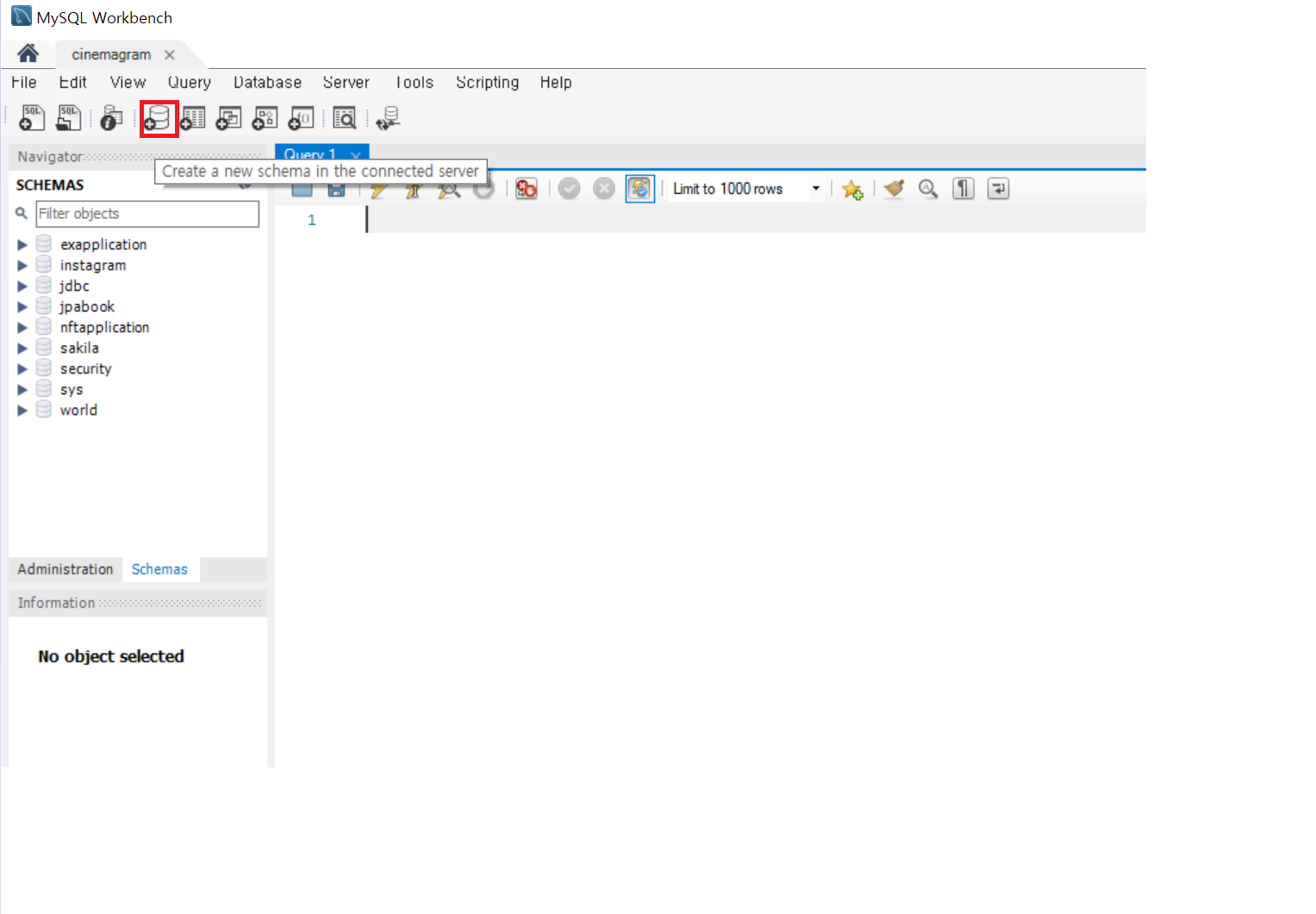Create a new schema in the connected server
1316x914 pixels.
pyautogui.click(x=159, y=118)
